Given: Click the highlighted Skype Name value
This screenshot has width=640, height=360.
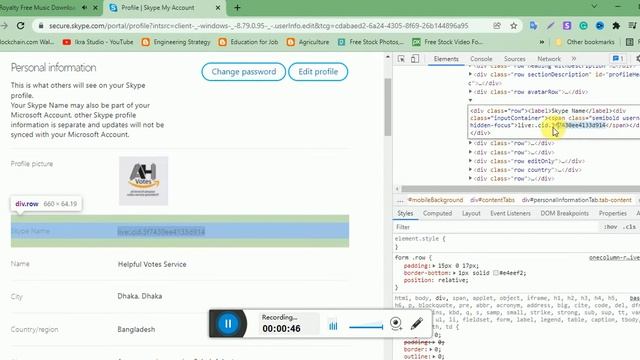Looking at the screenshot, I should (161, 232).
